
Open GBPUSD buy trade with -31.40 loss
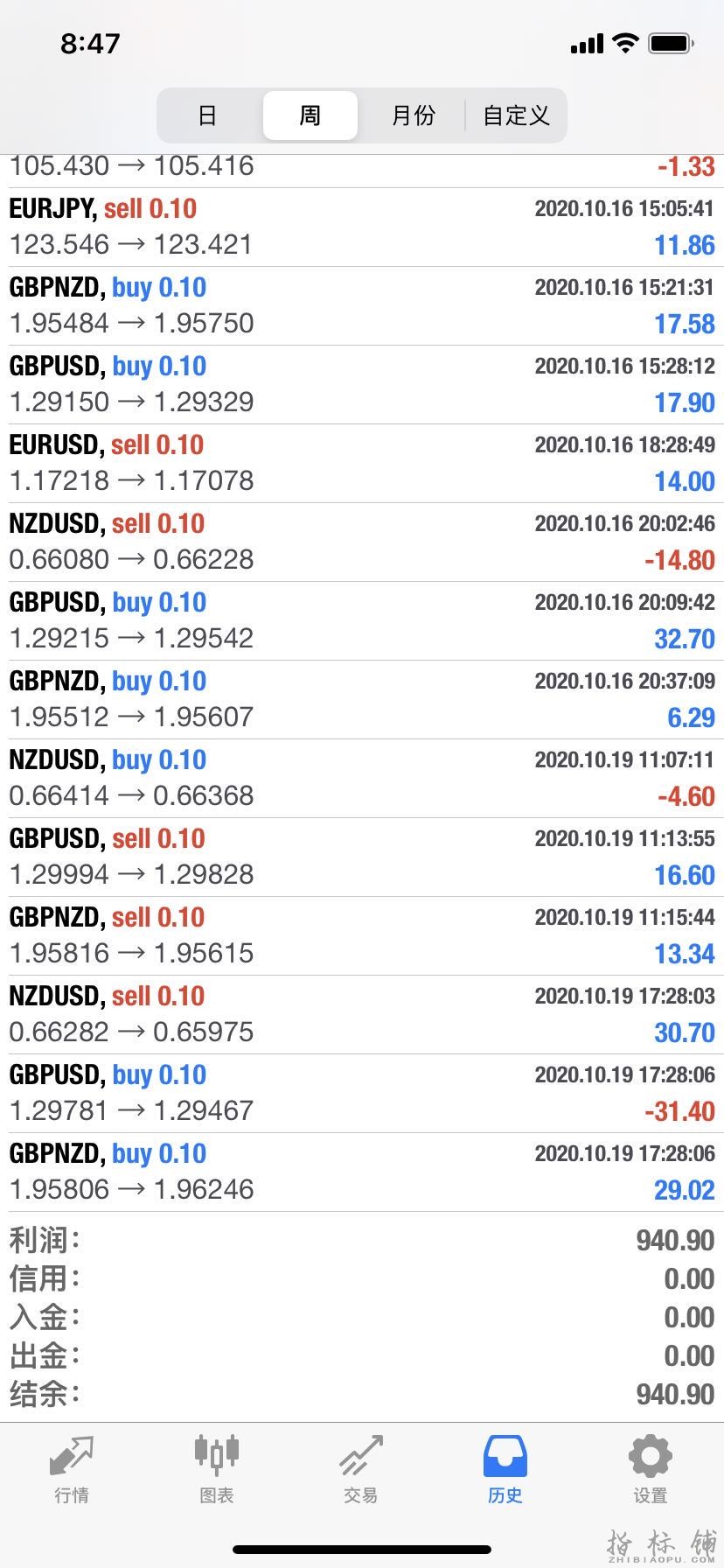[362, 1094]
